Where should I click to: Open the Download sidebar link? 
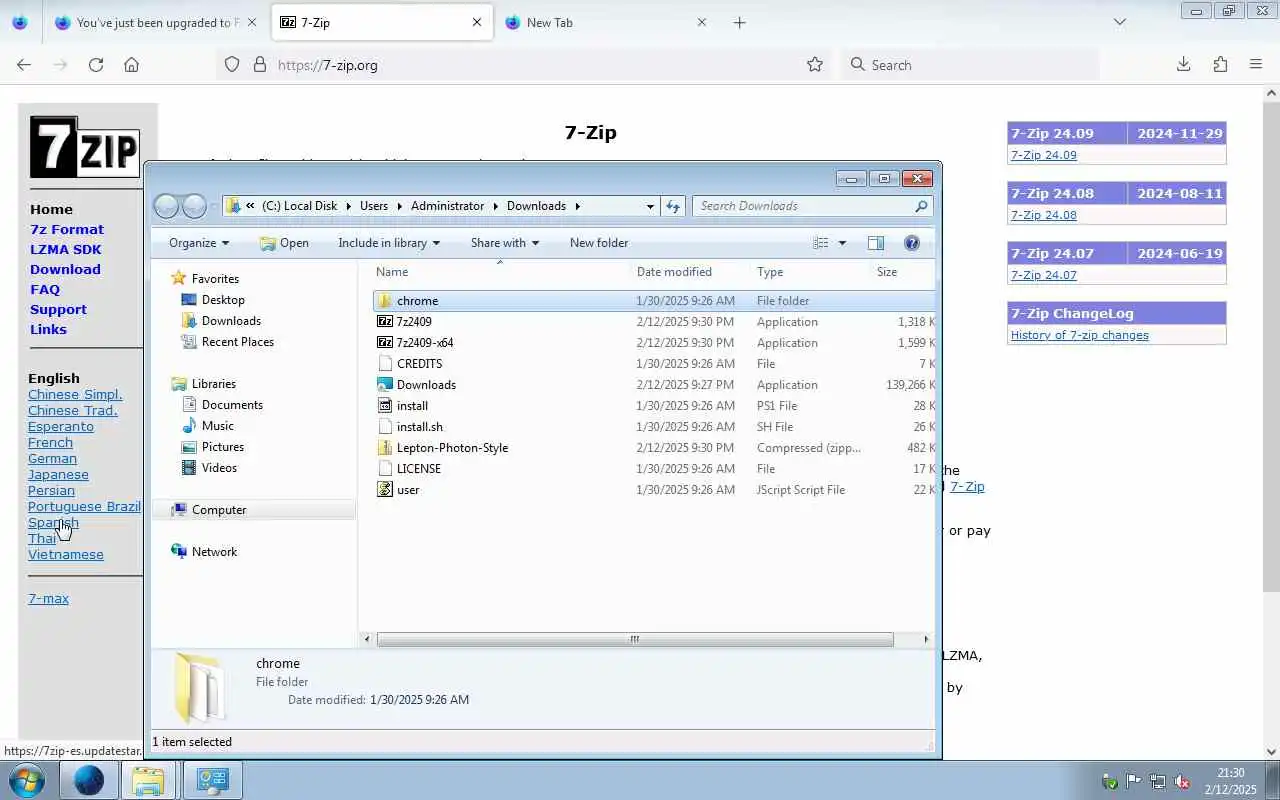[x=65, y=269]
